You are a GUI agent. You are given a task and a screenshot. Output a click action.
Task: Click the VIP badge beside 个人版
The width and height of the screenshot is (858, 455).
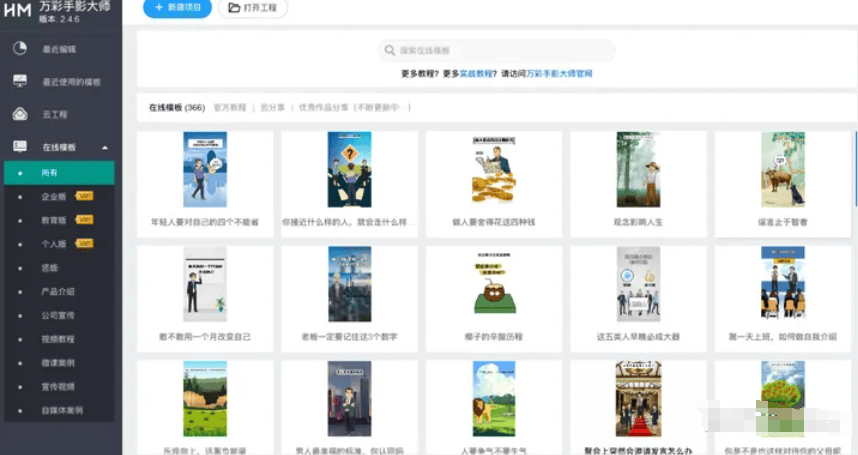point(85,243)
